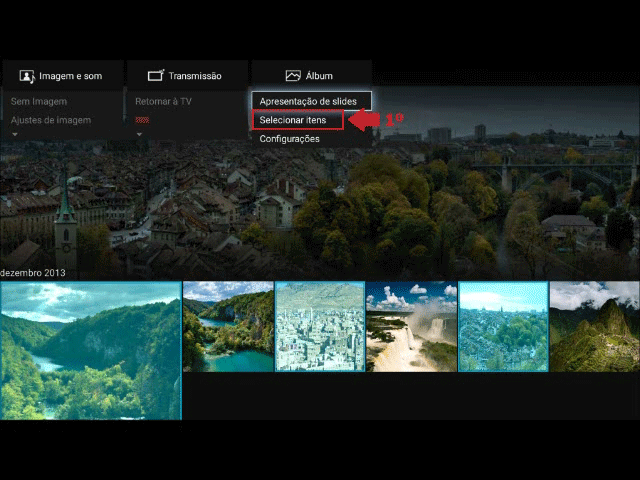The height and width of the screenshot is (480, 640).
Task: Expand more items under Imagem e som
Action: click(15, 133)
